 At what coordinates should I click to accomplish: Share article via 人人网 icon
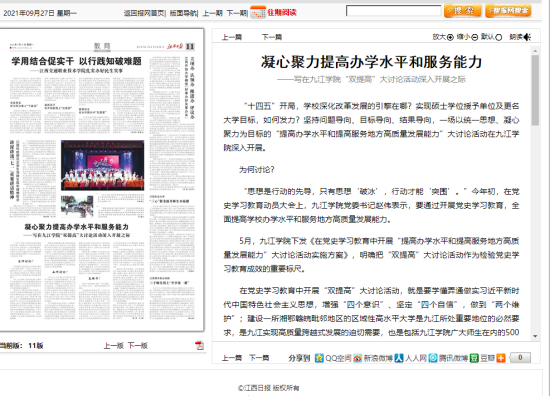pos(399,358)
